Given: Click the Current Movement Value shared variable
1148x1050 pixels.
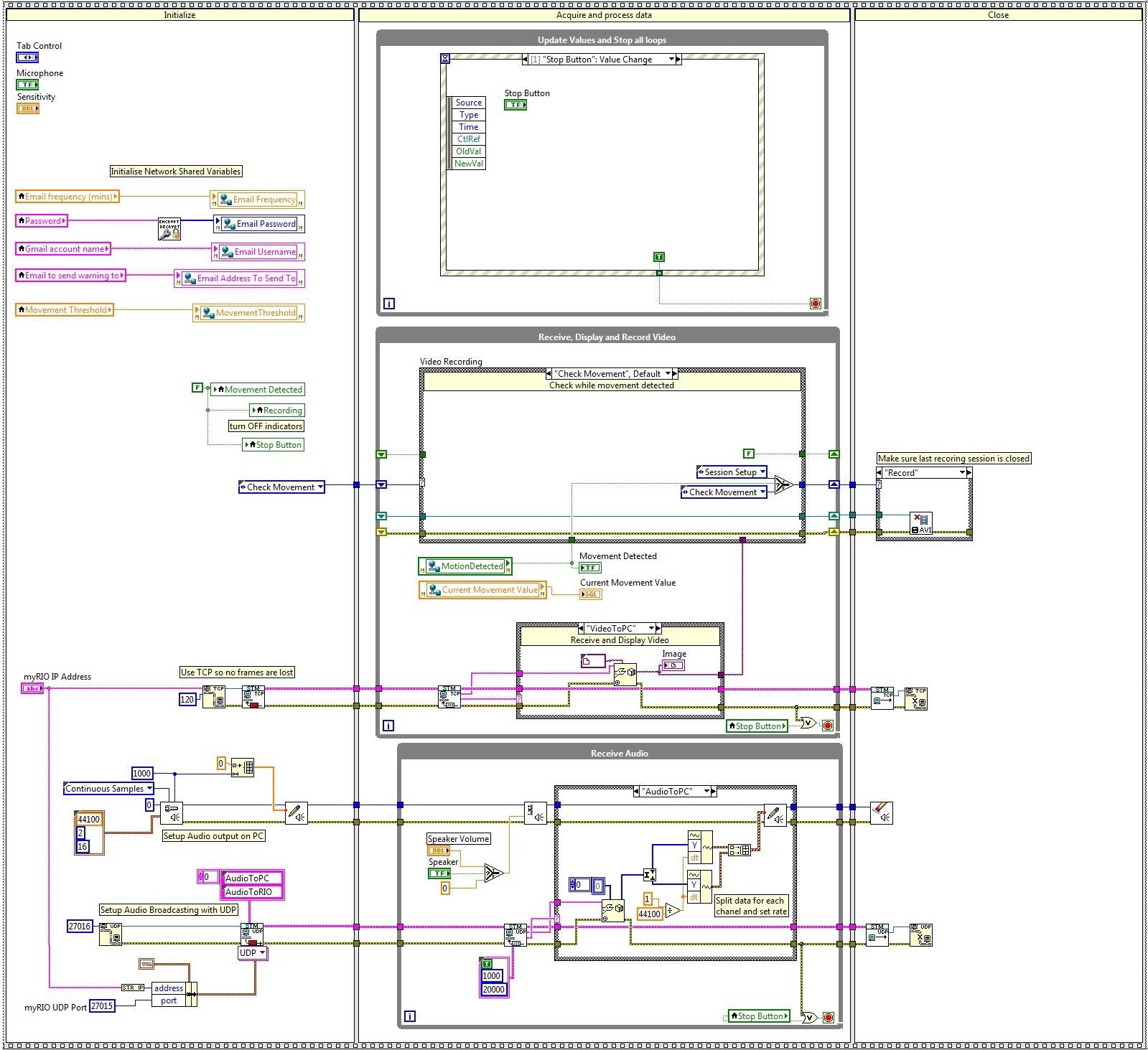Looking at the screenshot, I should click(x=482, y=590).
